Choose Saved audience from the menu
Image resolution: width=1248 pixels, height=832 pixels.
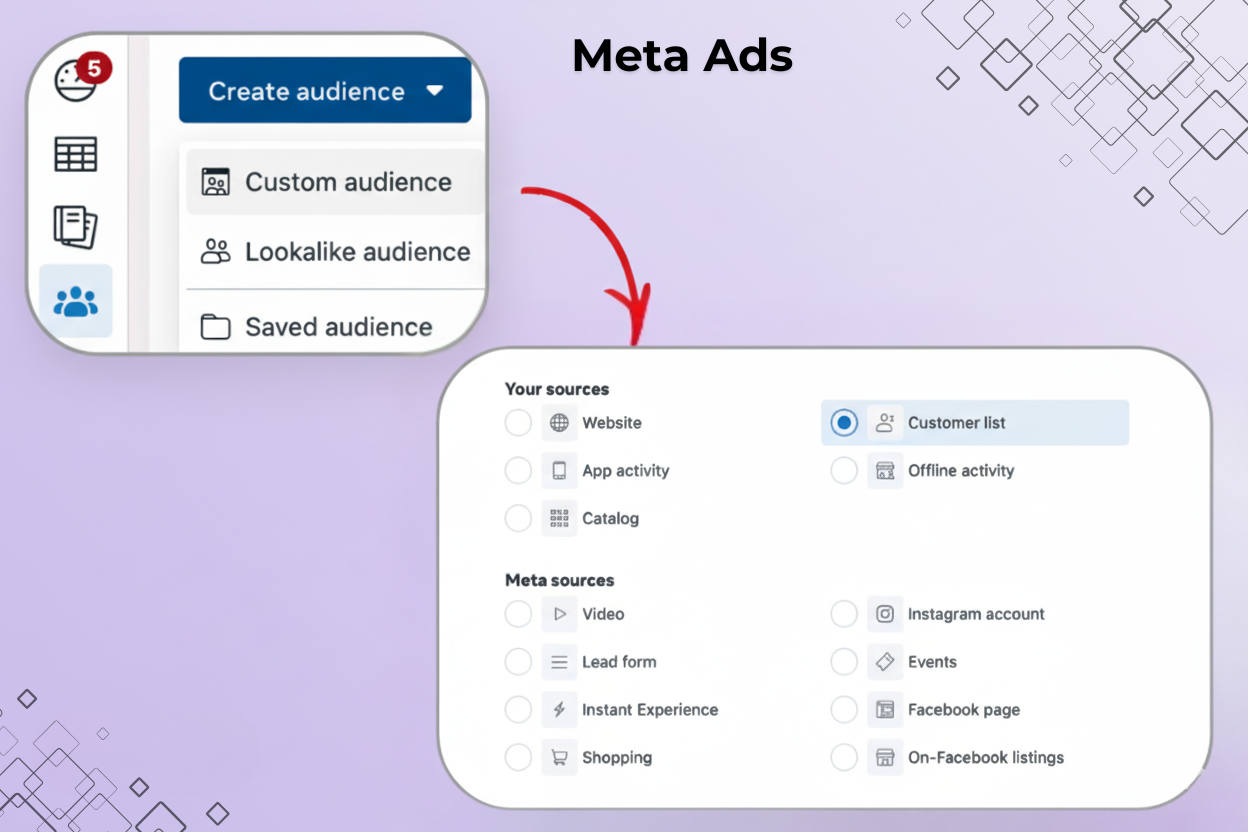[x=335, y=327]
